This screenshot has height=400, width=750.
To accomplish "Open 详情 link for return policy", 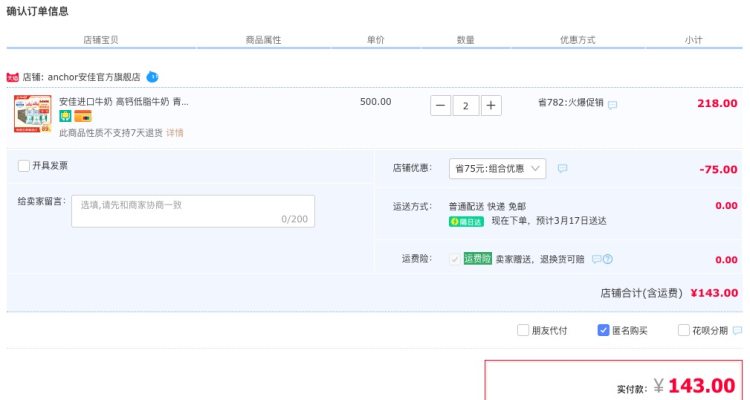I will pos(175,133).
